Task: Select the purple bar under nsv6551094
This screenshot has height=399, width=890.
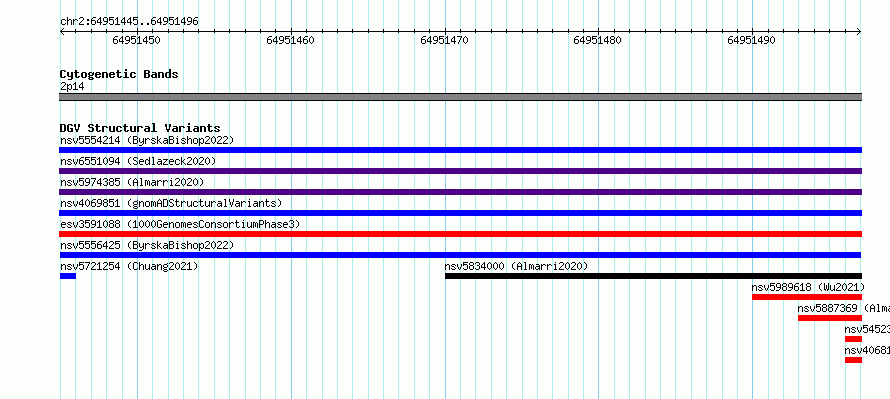Action: click(x=460, y=171)
